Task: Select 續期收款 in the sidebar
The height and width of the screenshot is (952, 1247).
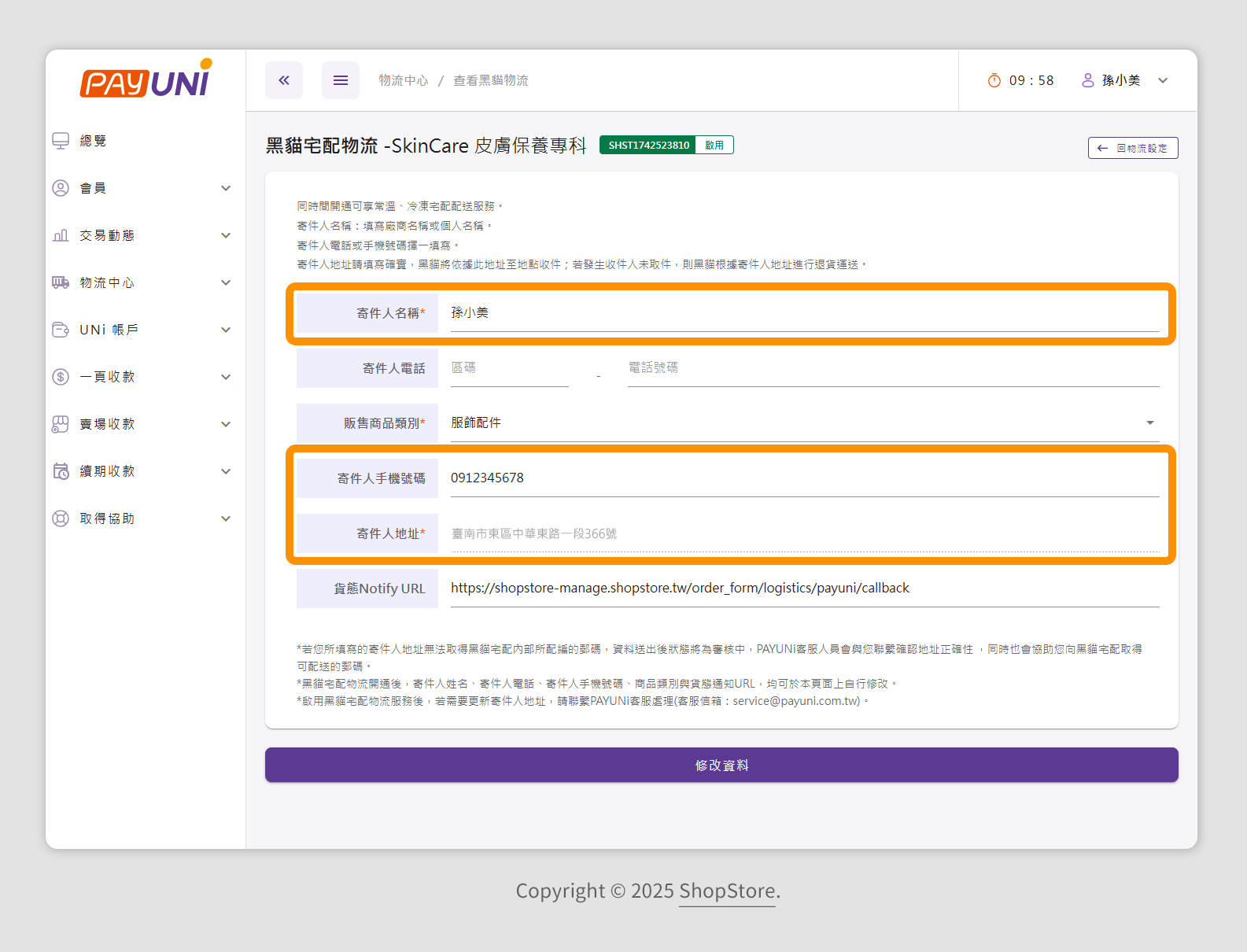Action: pos(107,471)
